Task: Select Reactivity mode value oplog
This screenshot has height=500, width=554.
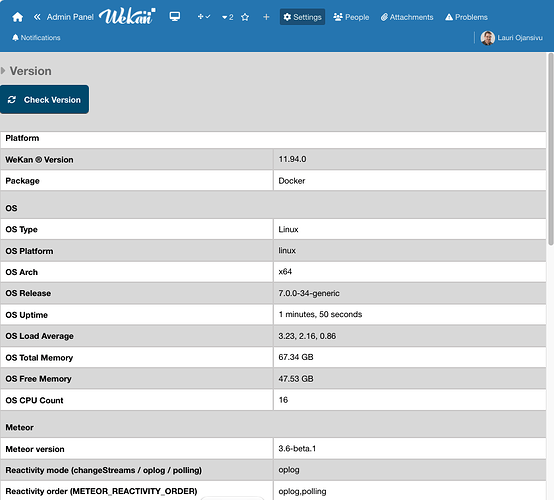Action: pyautogui.click(x=289, y=470)
